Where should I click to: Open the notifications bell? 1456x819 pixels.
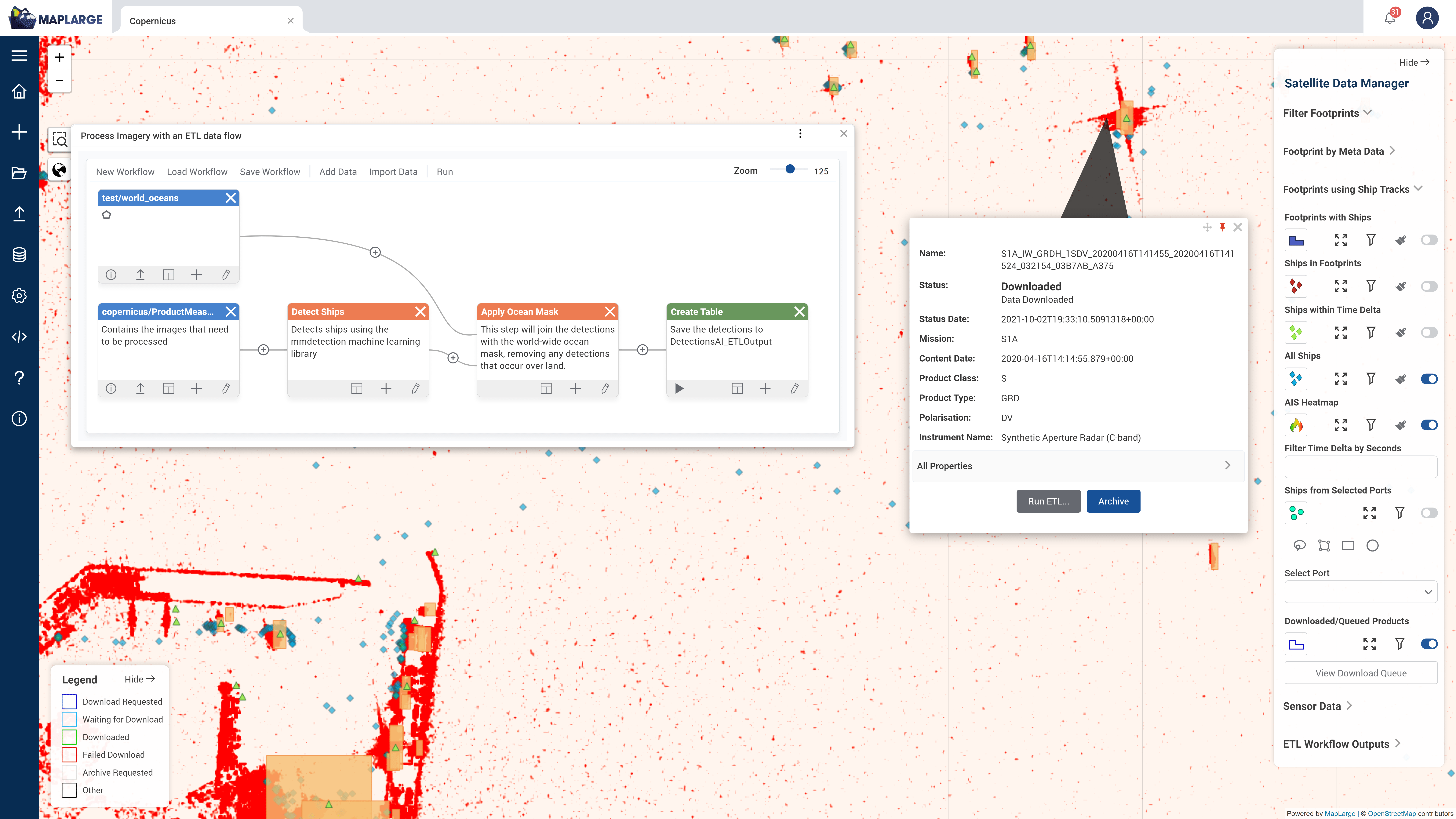click(1390, 18)
